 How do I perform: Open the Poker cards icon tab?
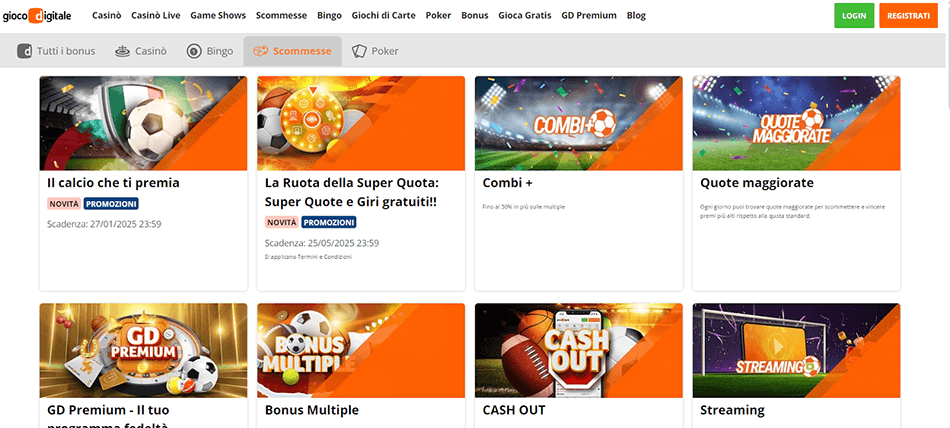359,51
